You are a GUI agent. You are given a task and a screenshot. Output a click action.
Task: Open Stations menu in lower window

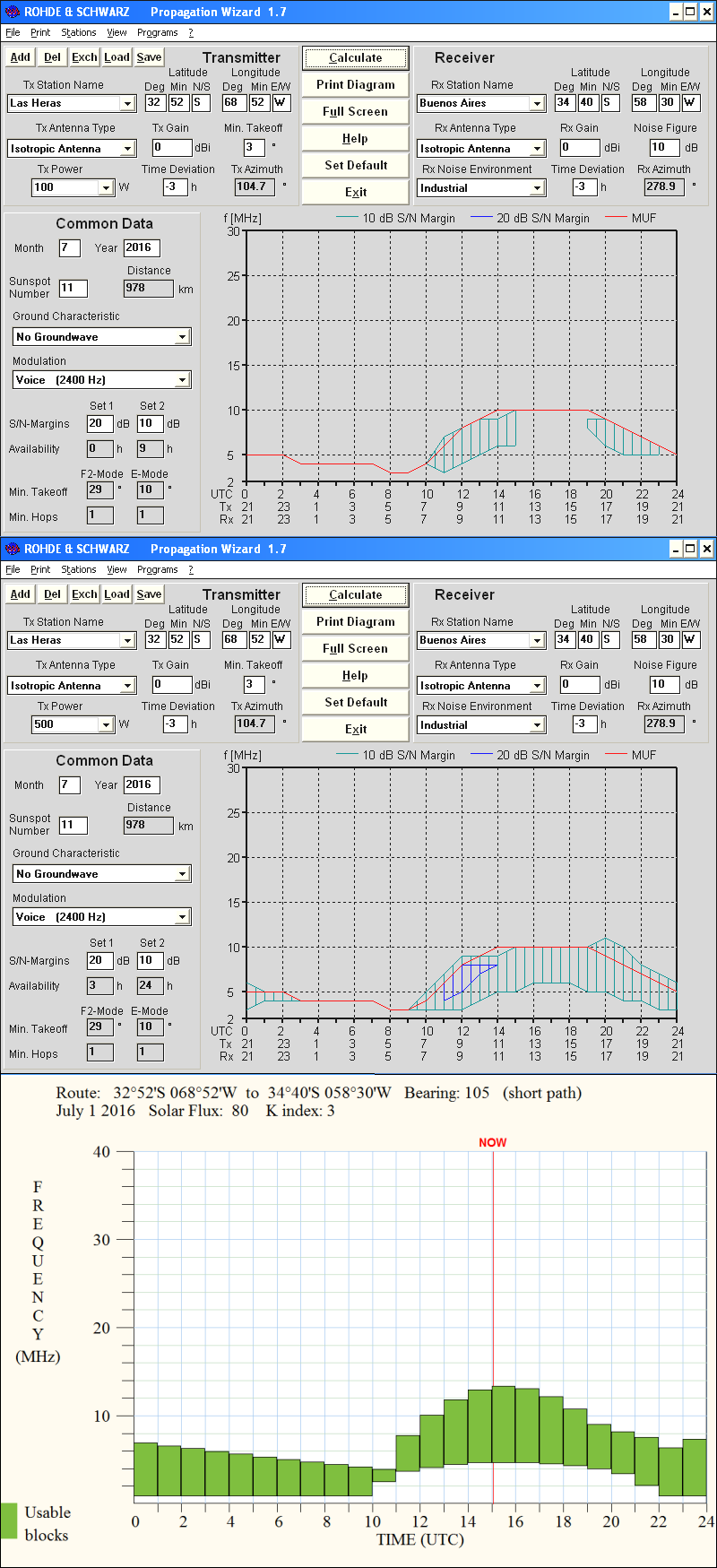point(79,569)
